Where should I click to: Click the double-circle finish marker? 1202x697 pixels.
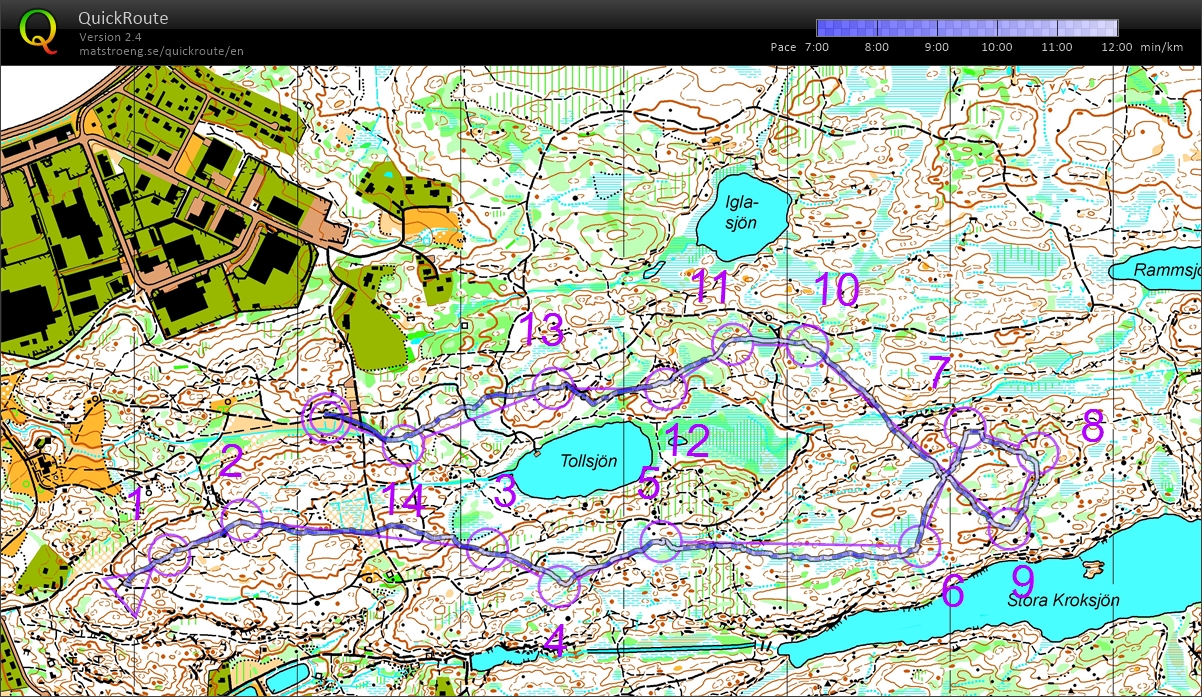pyautogui.click(x=327, y=417)
